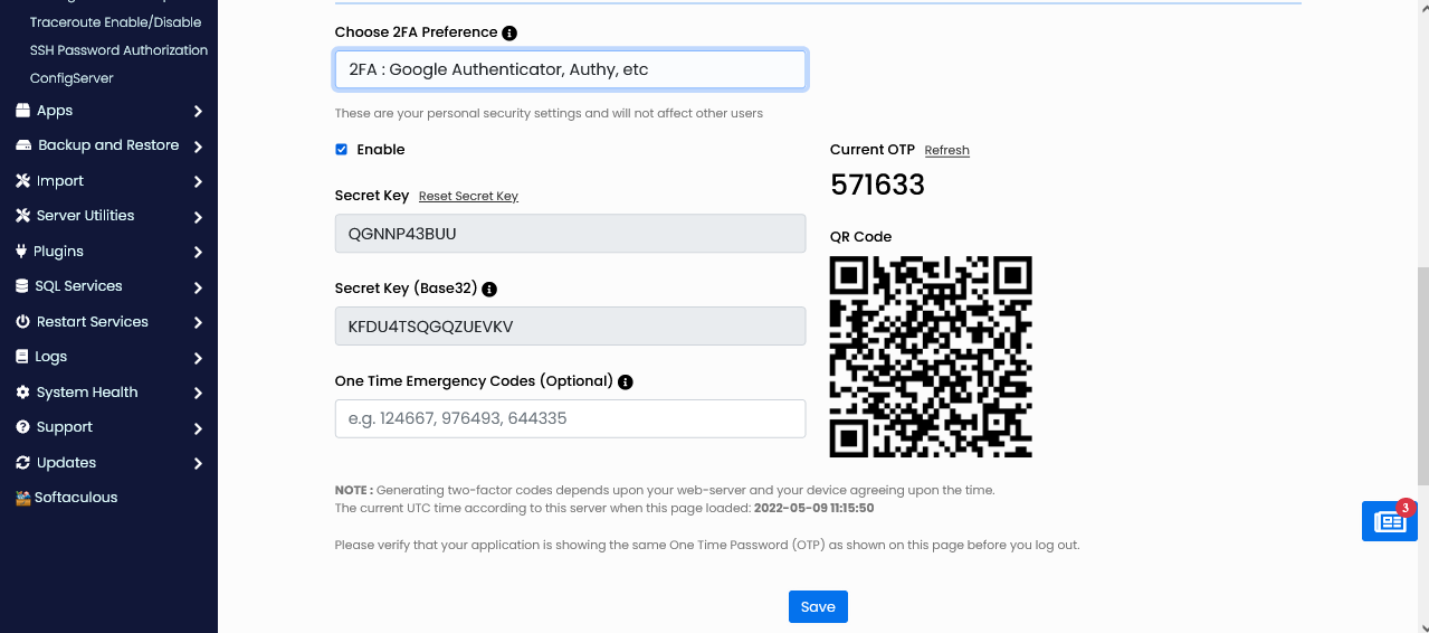Click the Reset Secret Key link
The image size is (1429, 633).
[x=468, y=196]
